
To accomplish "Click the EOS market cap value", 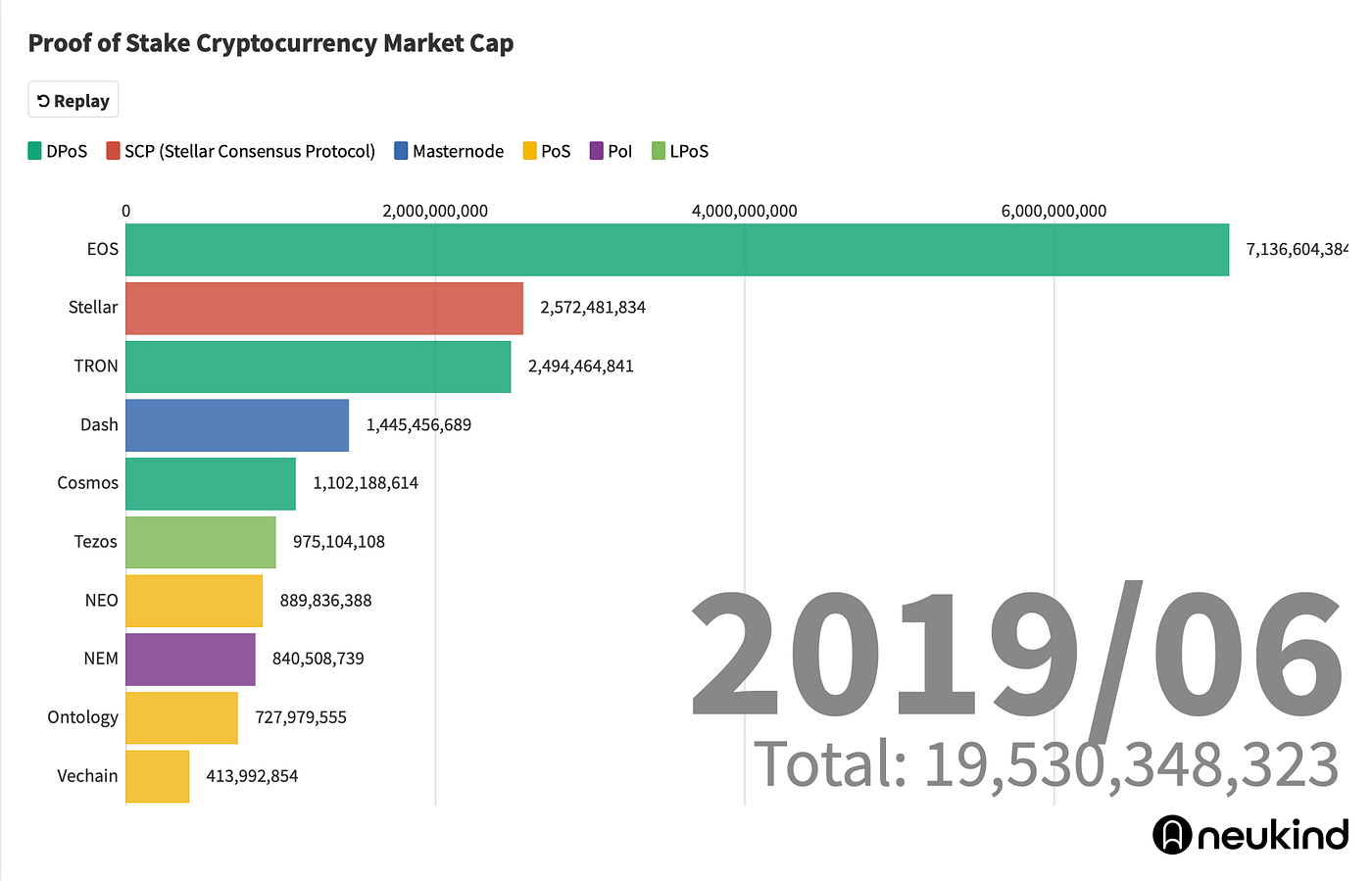I will 1298,250.
